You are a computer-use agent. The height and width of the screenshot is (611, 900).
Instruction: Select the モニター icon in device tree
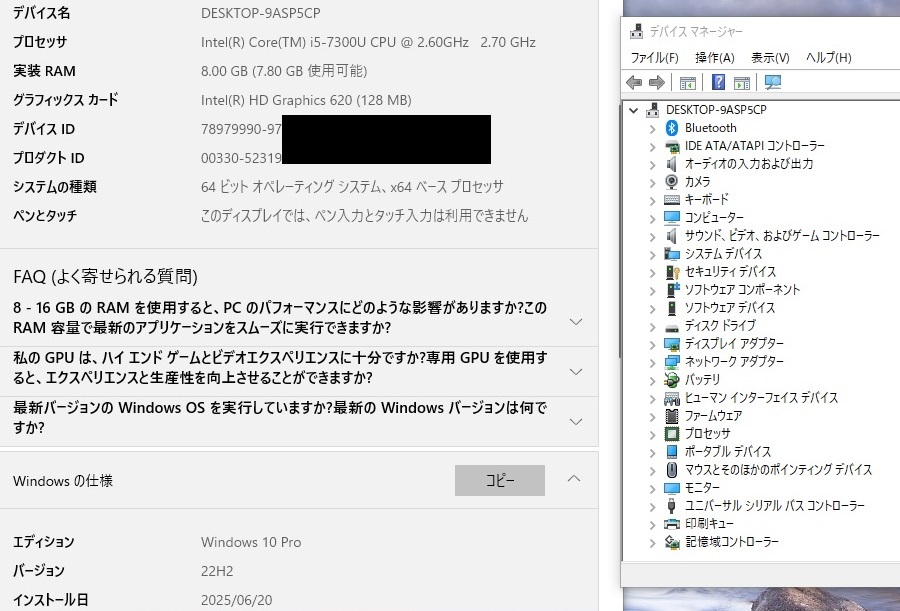click(x=672, y=488)
